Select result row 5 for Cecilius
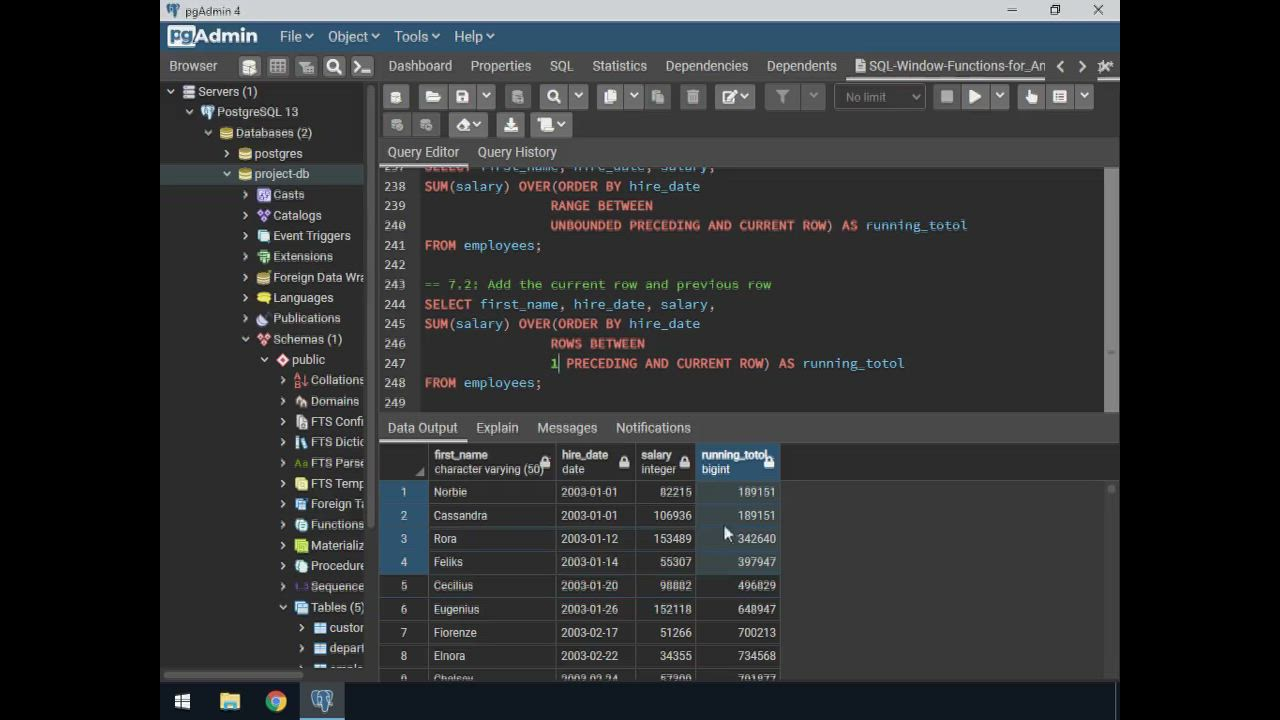Viewport: 1280px width, 720px height. (x=404, y=586)
